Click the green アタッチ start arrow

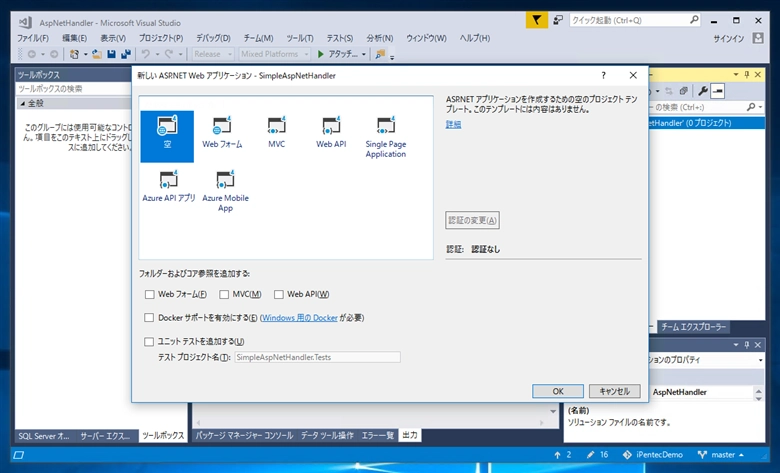pyautogui.click(x=321, y=54)
